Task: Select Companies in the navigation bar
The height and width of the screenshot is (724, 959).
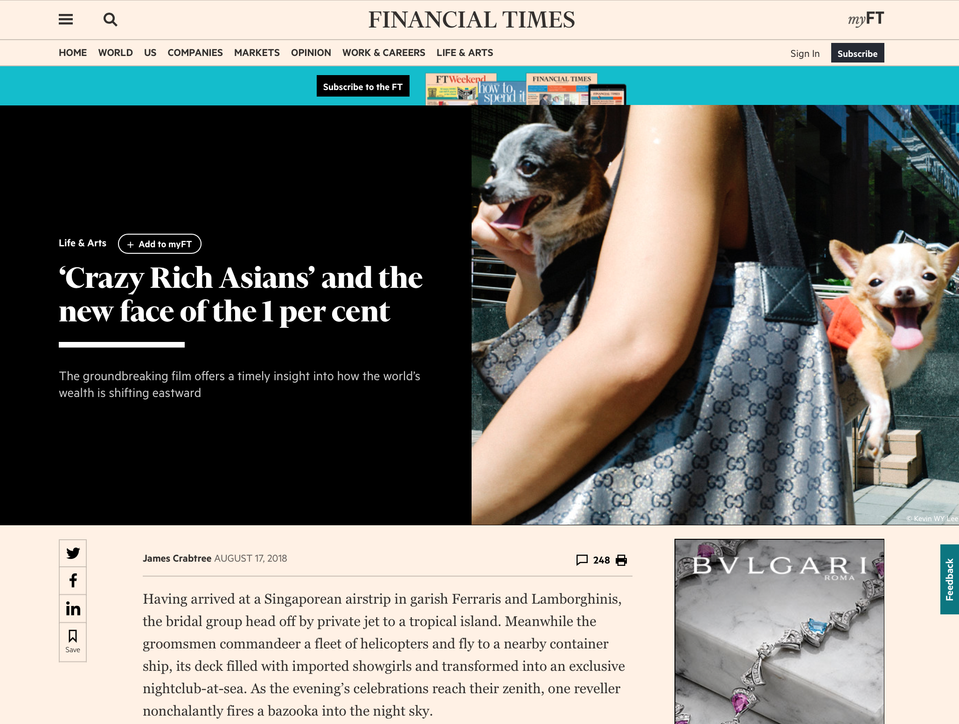Action: [x=195, y=53]
